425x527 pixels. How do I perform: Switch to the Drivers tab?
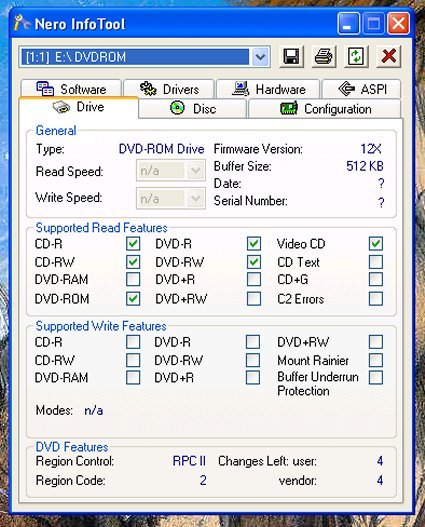click(x=169, y=89)
